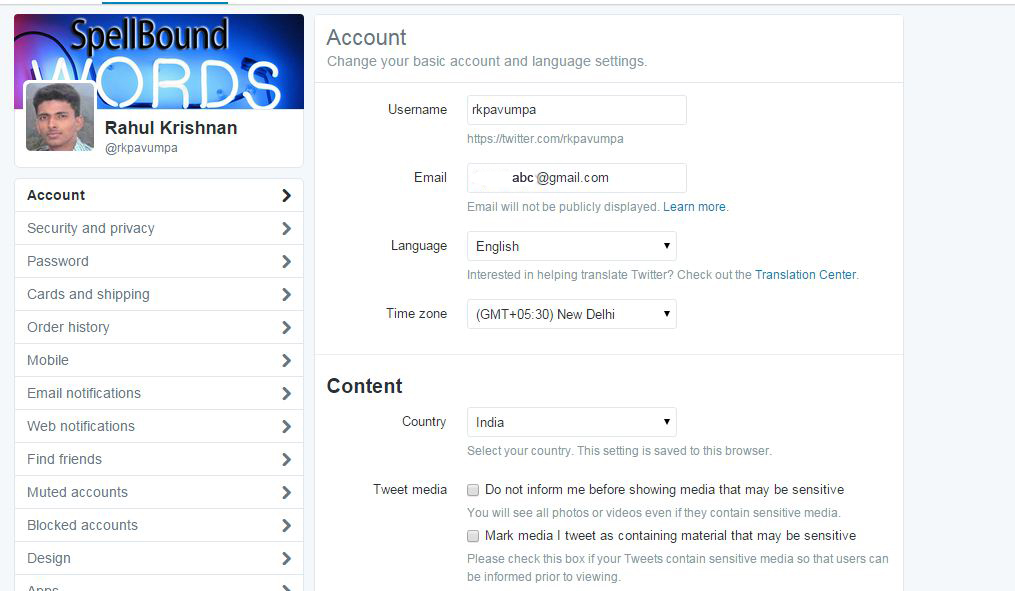Select the Account settings menu item
1015x591 pixels.
(x=159, y=195)
